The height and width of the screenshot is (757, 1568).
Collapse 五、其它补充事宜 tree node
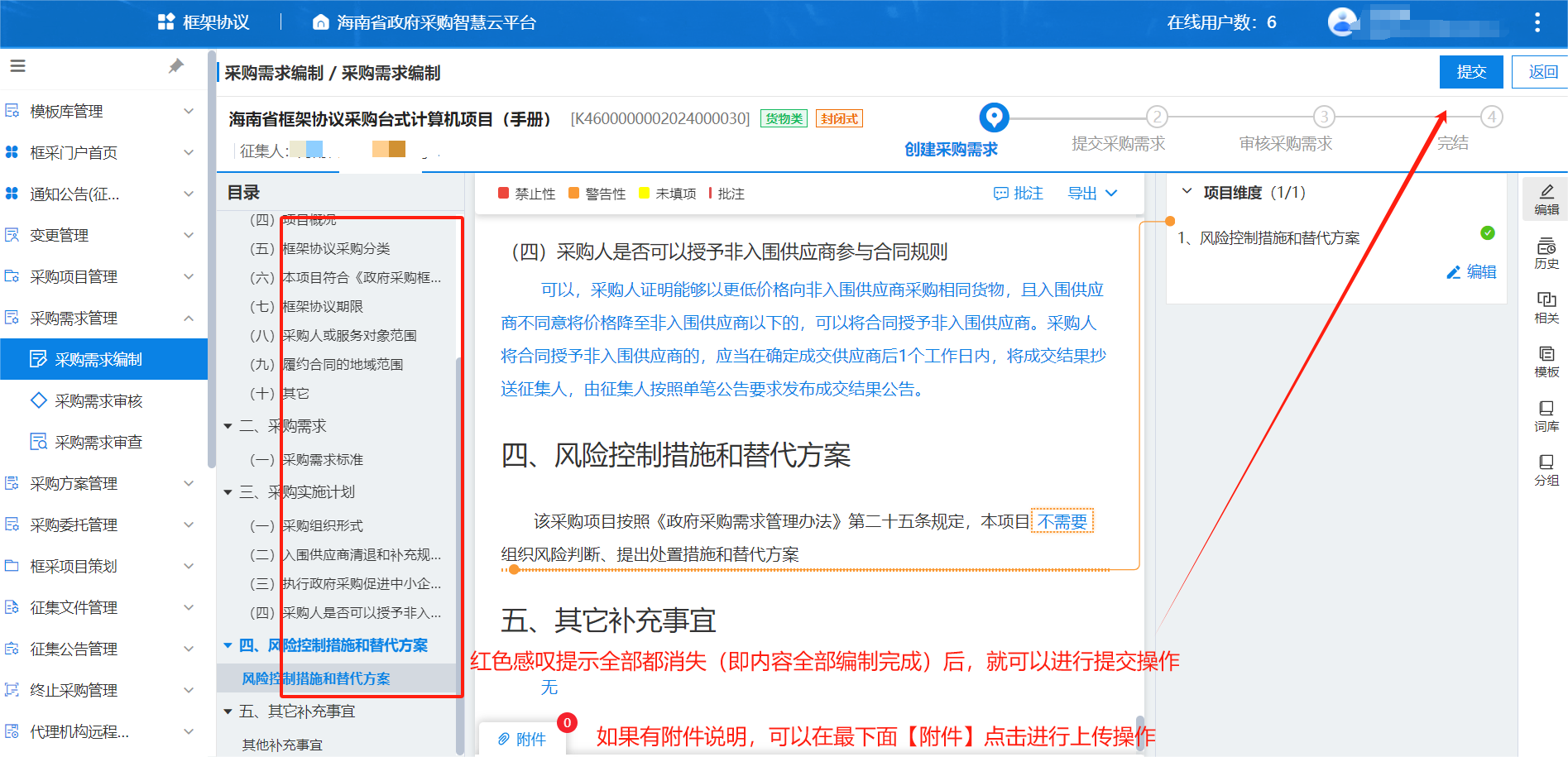tap(228, 711)
